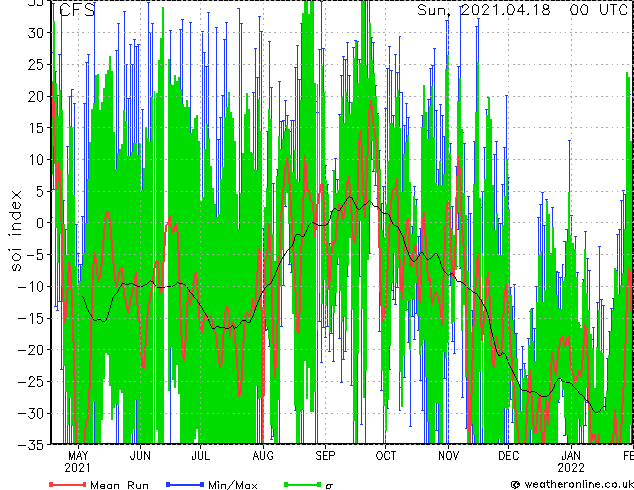Click the blue Min/Max legend swatch
The image size is (634, 490).
pos(184,484)
